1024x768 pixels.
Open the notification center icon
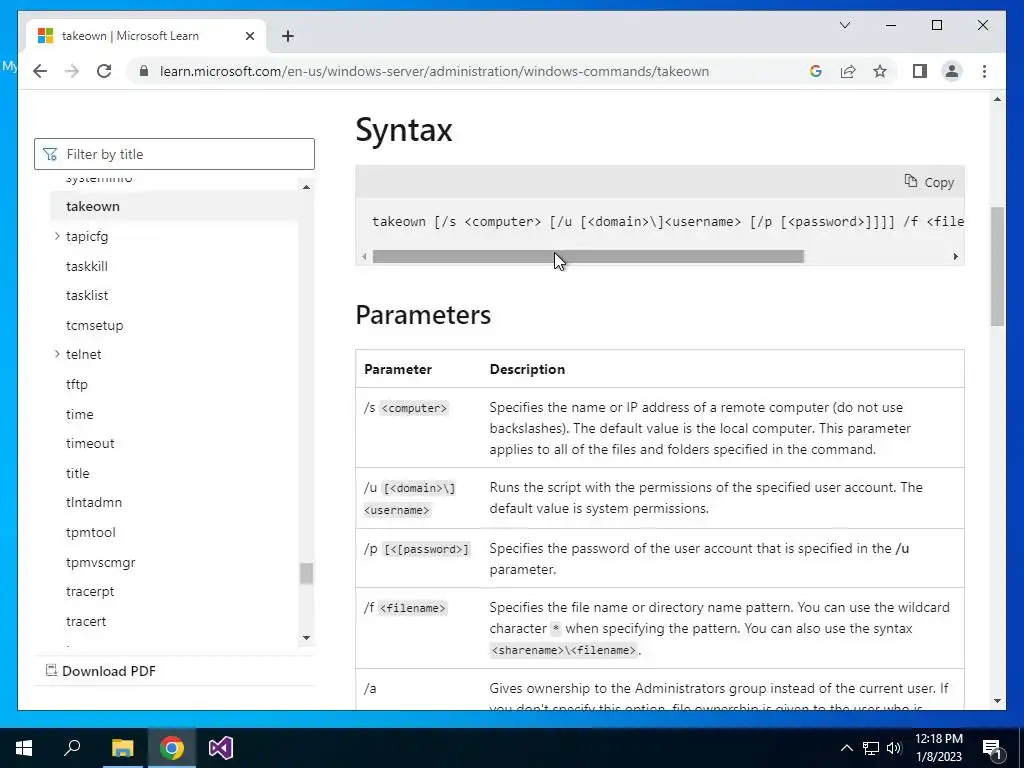(993, 748)
